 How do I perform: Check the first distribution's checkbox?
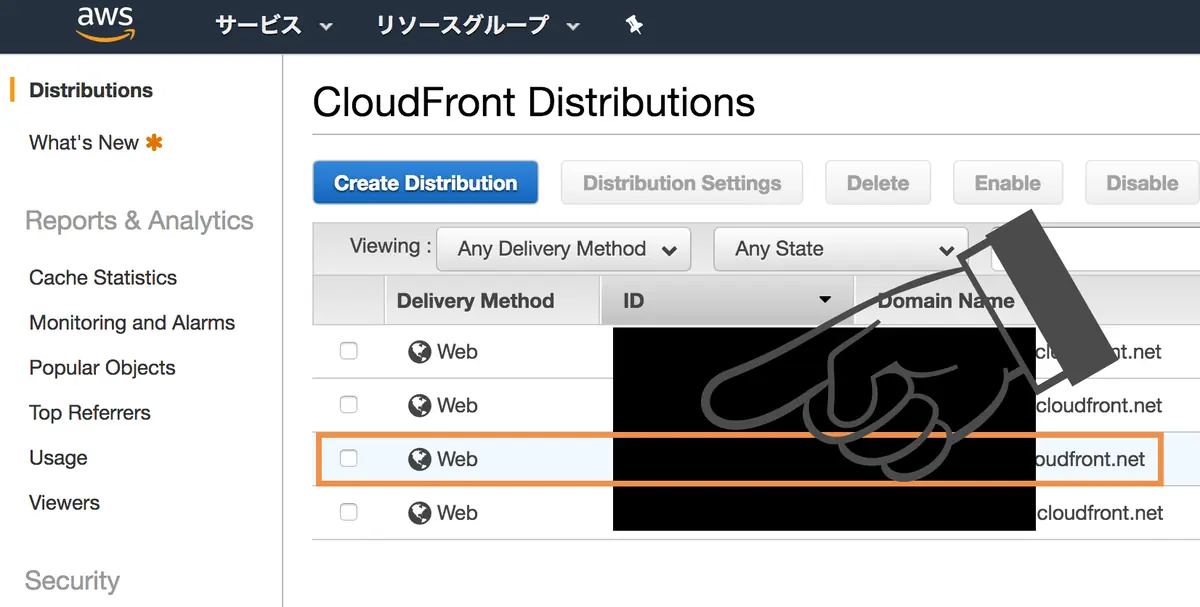click(x=348, y=351)
